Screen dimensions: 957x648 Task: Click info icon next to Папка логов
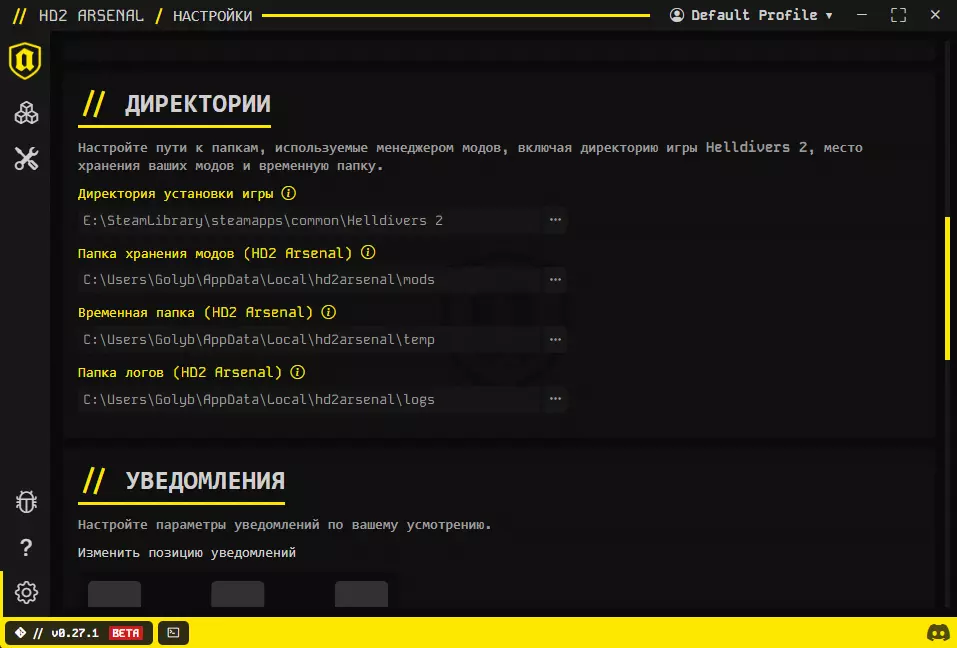point(297,372)
